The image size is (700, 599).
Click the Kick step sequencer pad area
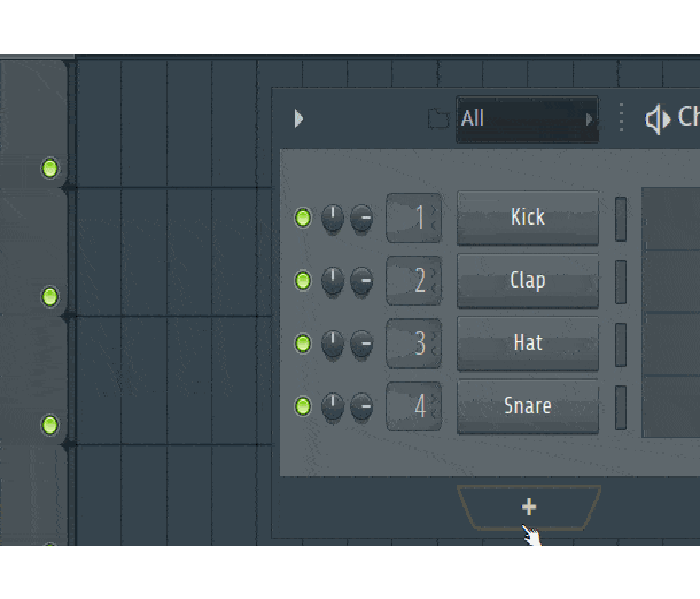(x=671, y=219)
